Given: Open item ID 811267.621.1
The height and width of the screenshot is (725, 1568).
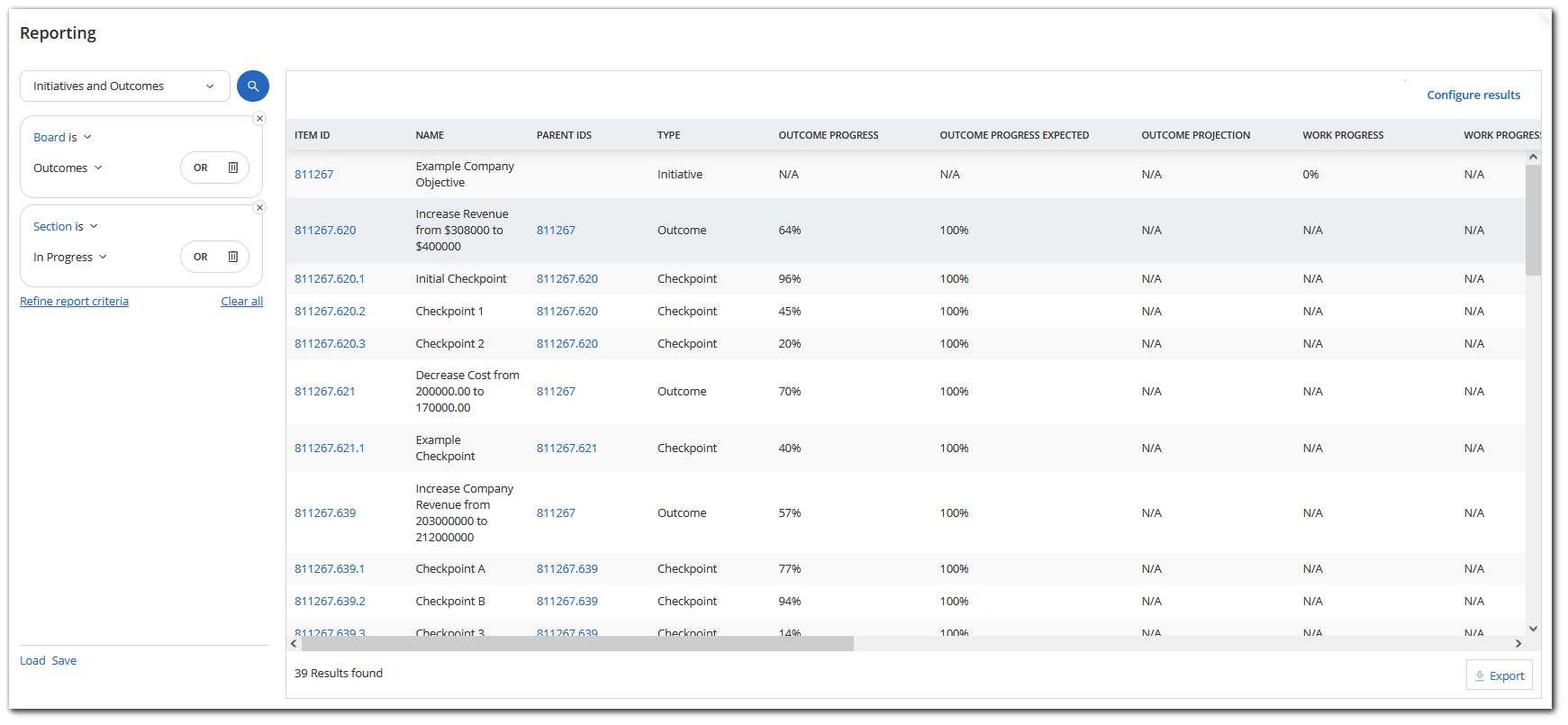Looking at the screenshot, I should 330,449.
